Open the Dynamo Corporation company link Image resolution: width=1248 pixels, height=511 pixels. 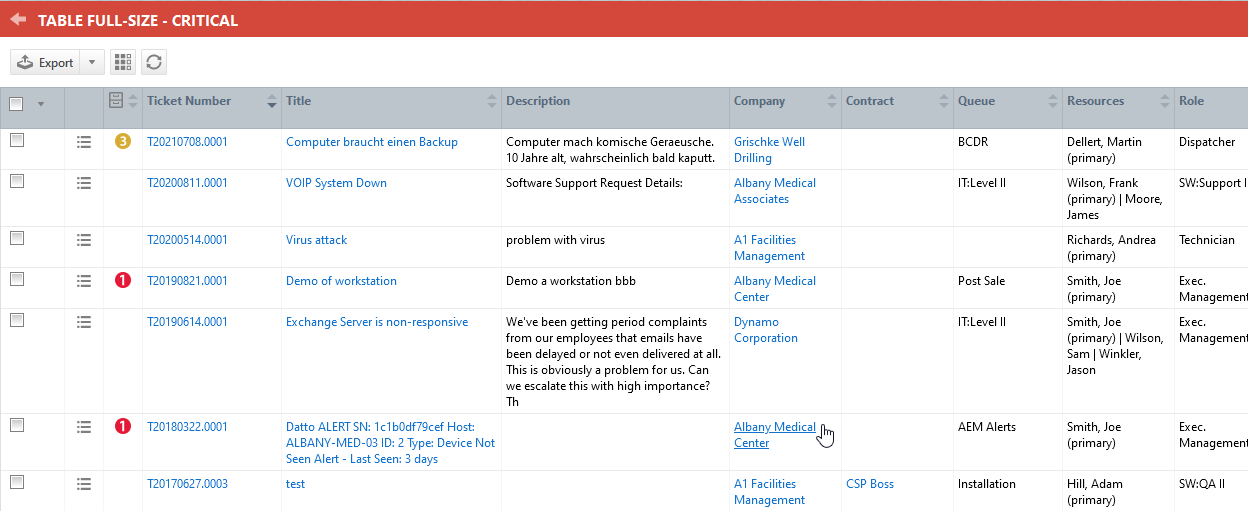(x=765, y=330)
